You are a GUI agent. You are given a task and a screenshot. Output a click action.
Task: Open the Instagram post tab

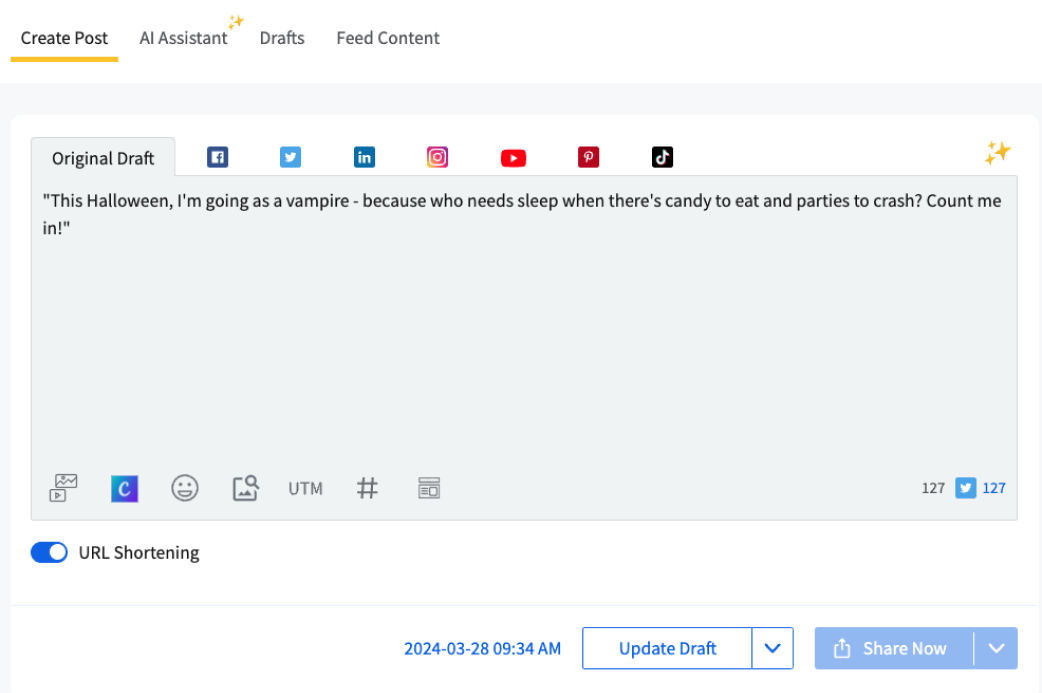click(x=437, y=157)
